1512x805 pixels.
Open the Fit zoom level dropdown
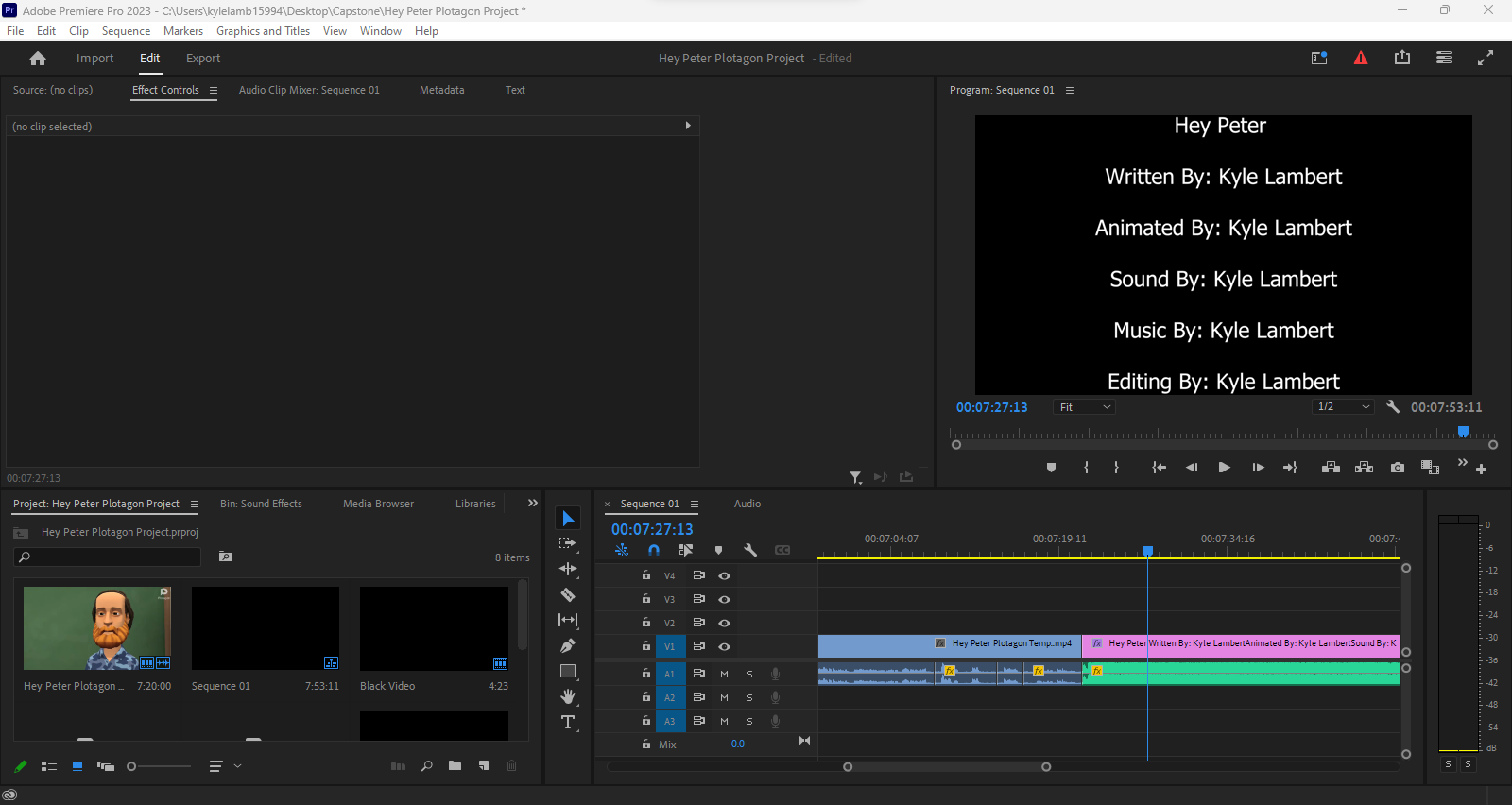1084,407
